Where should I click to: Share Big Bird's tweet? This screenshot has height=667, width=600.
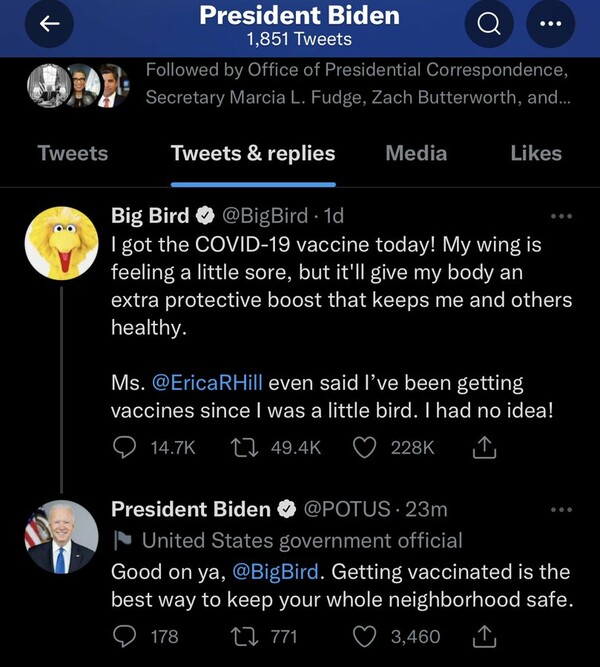[x=483, y=447]
